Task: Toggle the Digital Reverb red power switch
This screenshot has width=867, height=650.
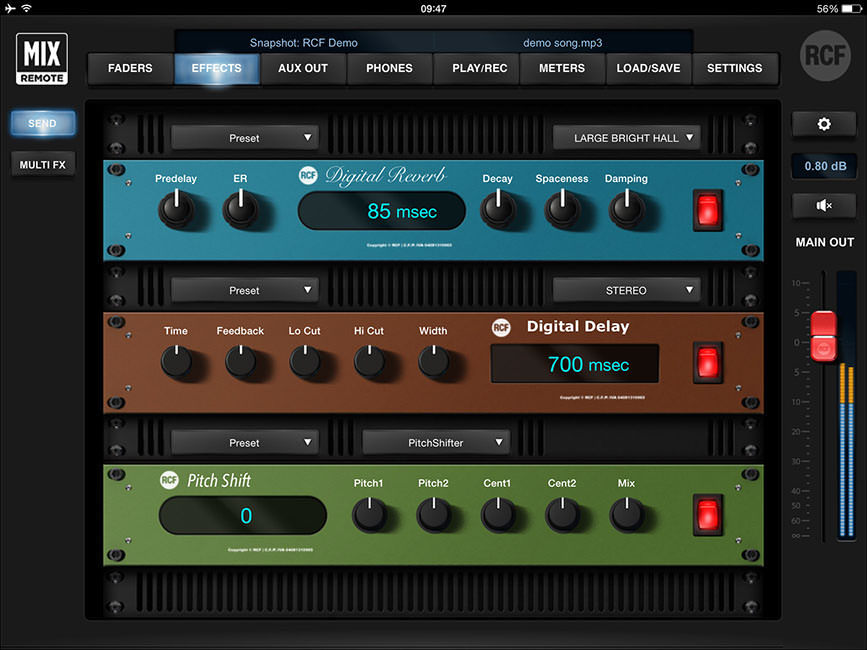Action: click(x=709, y=209)
